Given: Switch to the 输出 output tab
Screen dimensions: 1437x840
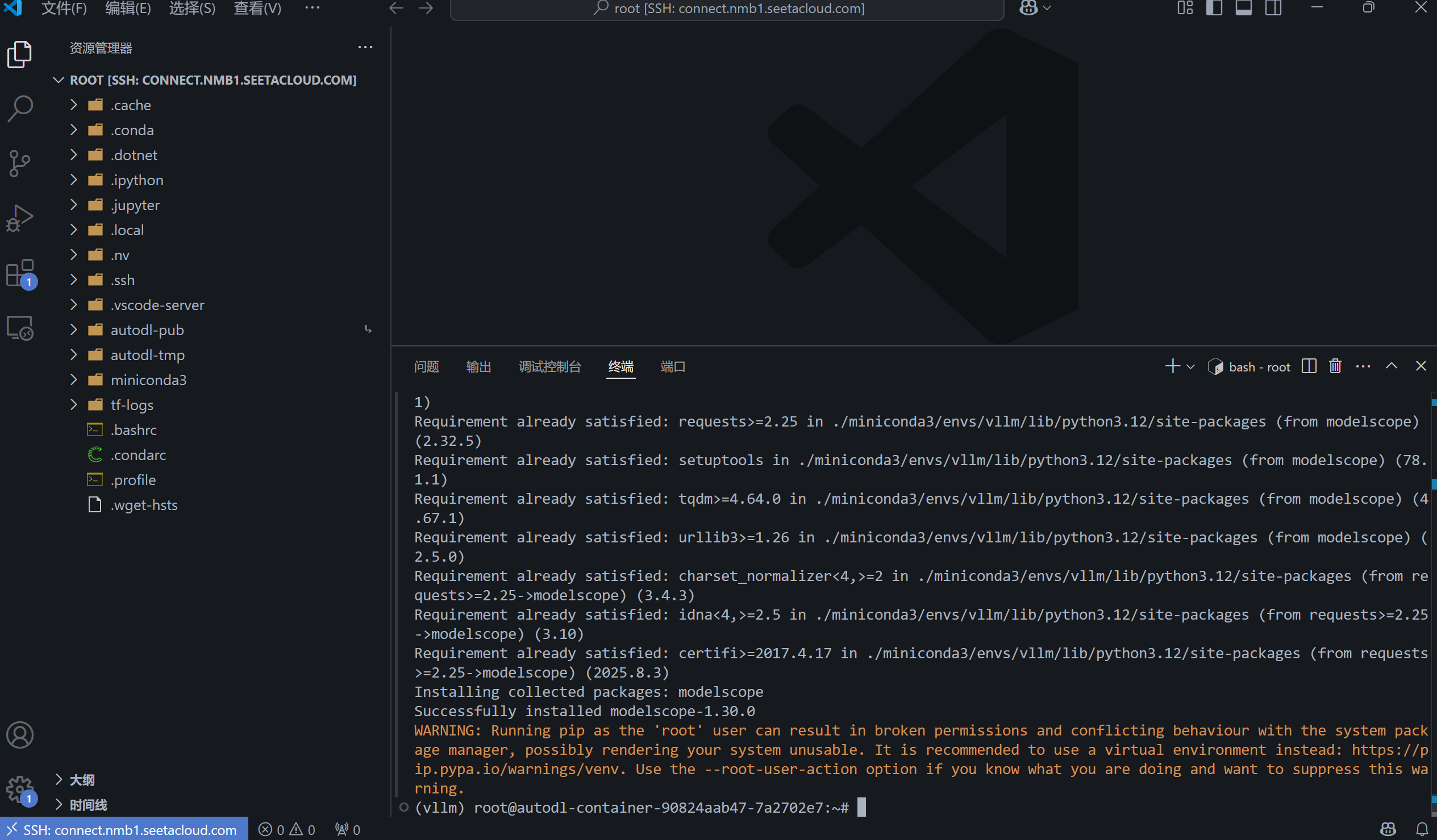Looking at the screenshot, I should pos(478,366).
